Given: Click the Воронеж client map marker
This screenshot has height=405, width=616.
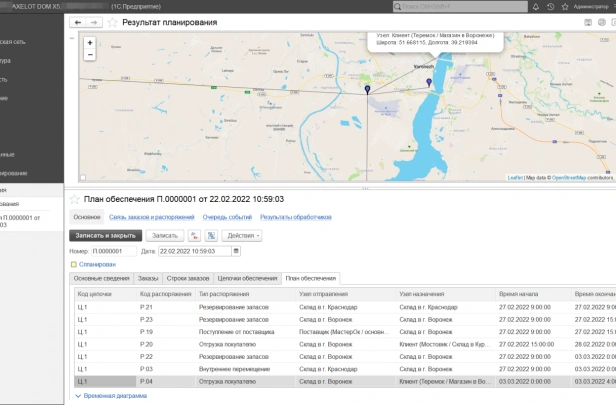Looking at the screenshot, I should click(429, 82).
